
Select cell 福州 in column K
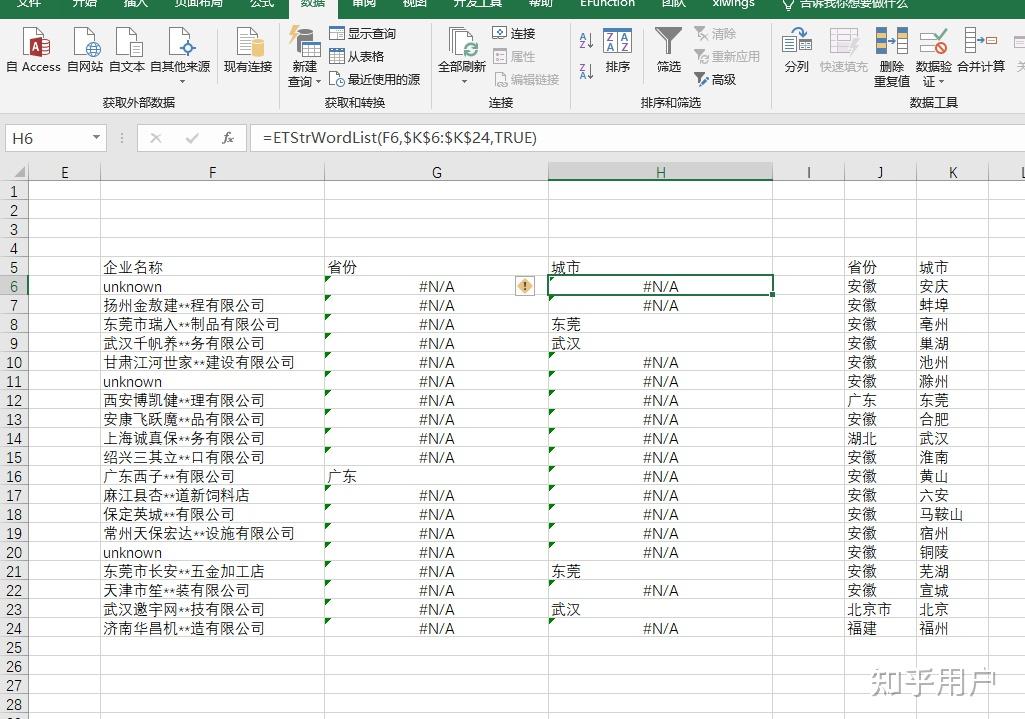point(952,628)
